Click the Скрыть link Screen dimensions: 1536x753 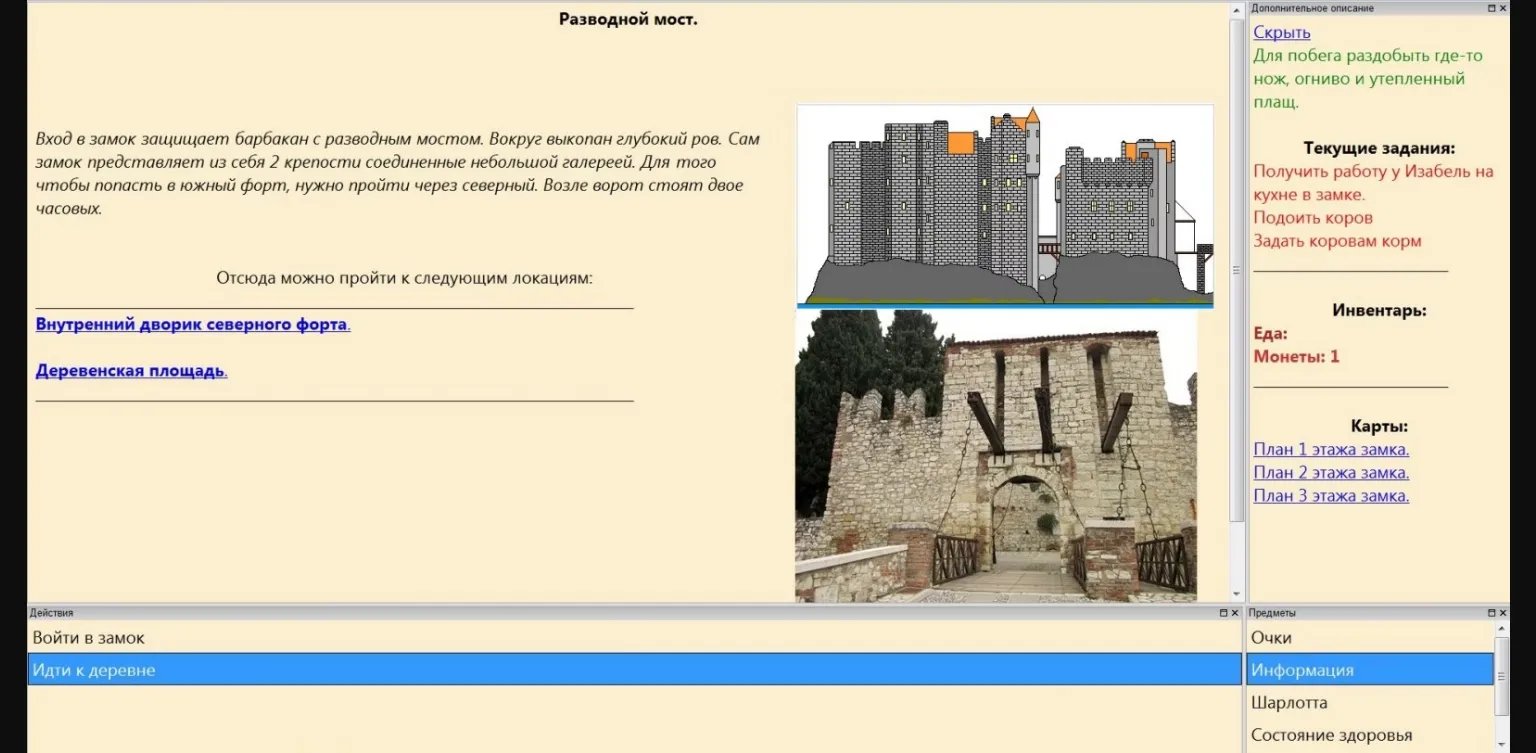click(x=1281, y=33)
